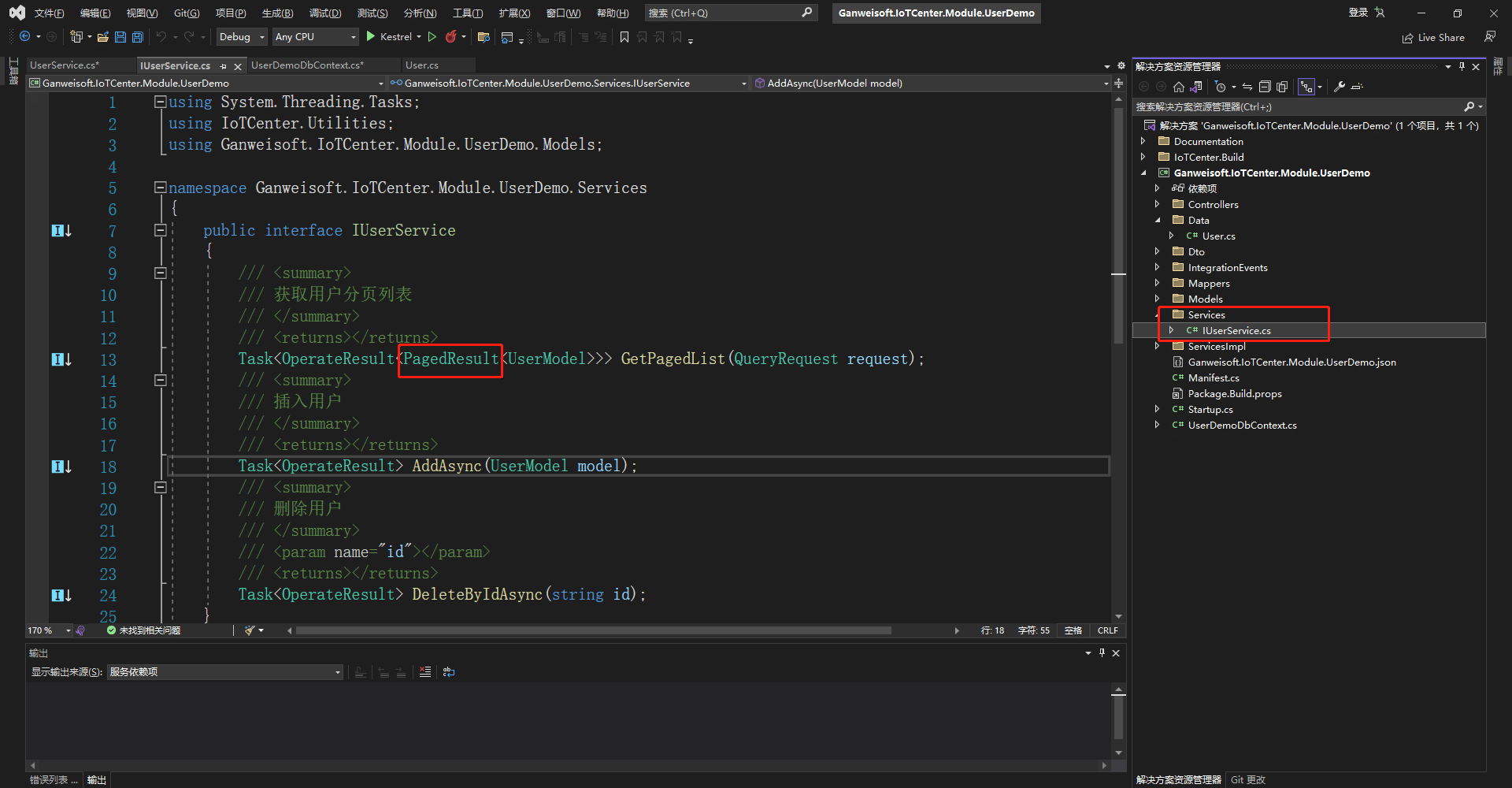Click the Home icon in Solution Explorer
The height and width of the screenshot is (788, 1512).
tap(1178, 87)
